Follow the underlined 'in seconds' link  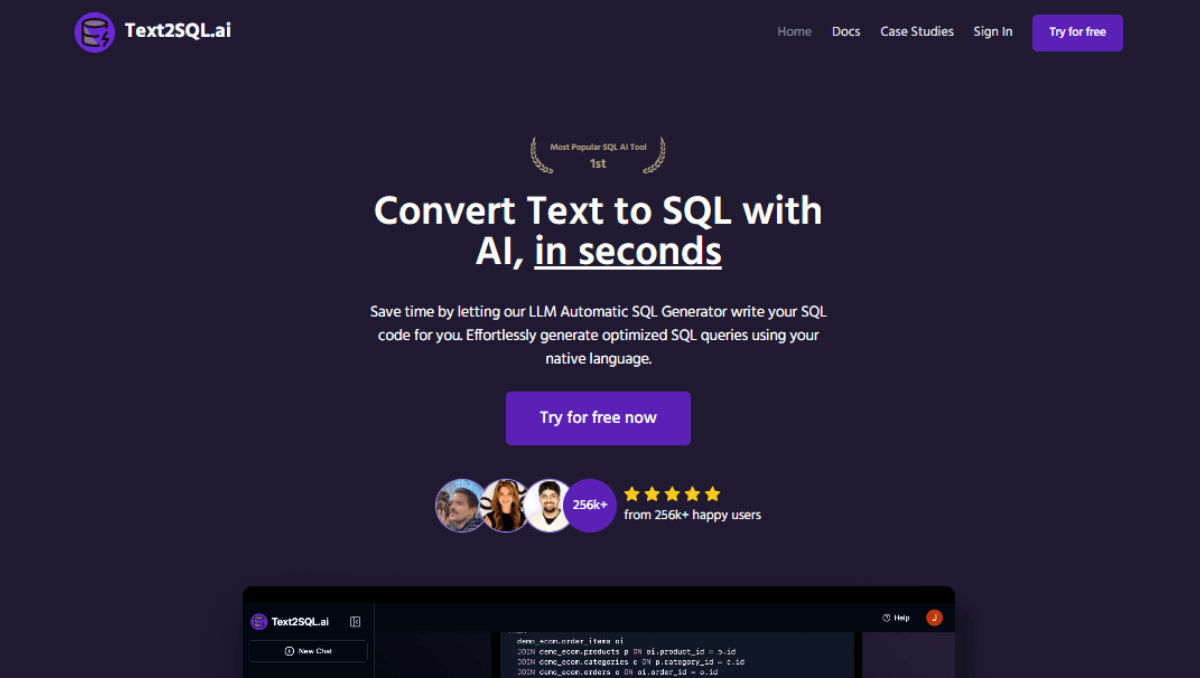[x=627, y=251]
